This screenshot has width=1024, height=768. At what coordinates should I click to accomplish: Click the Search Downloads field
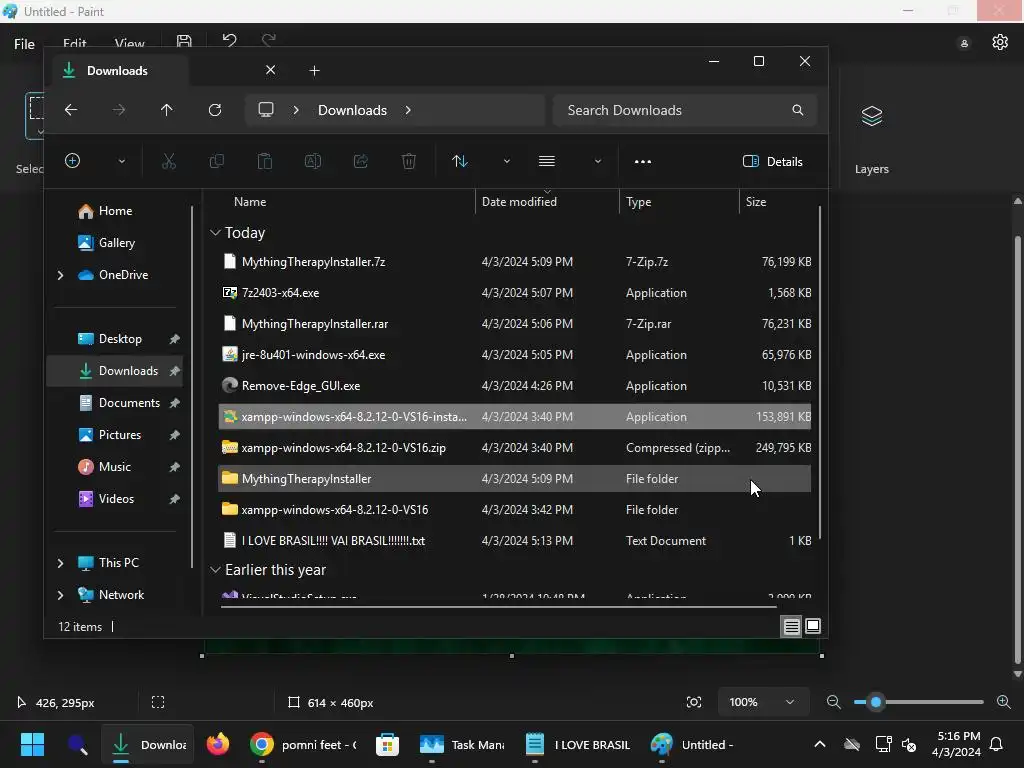684,110
